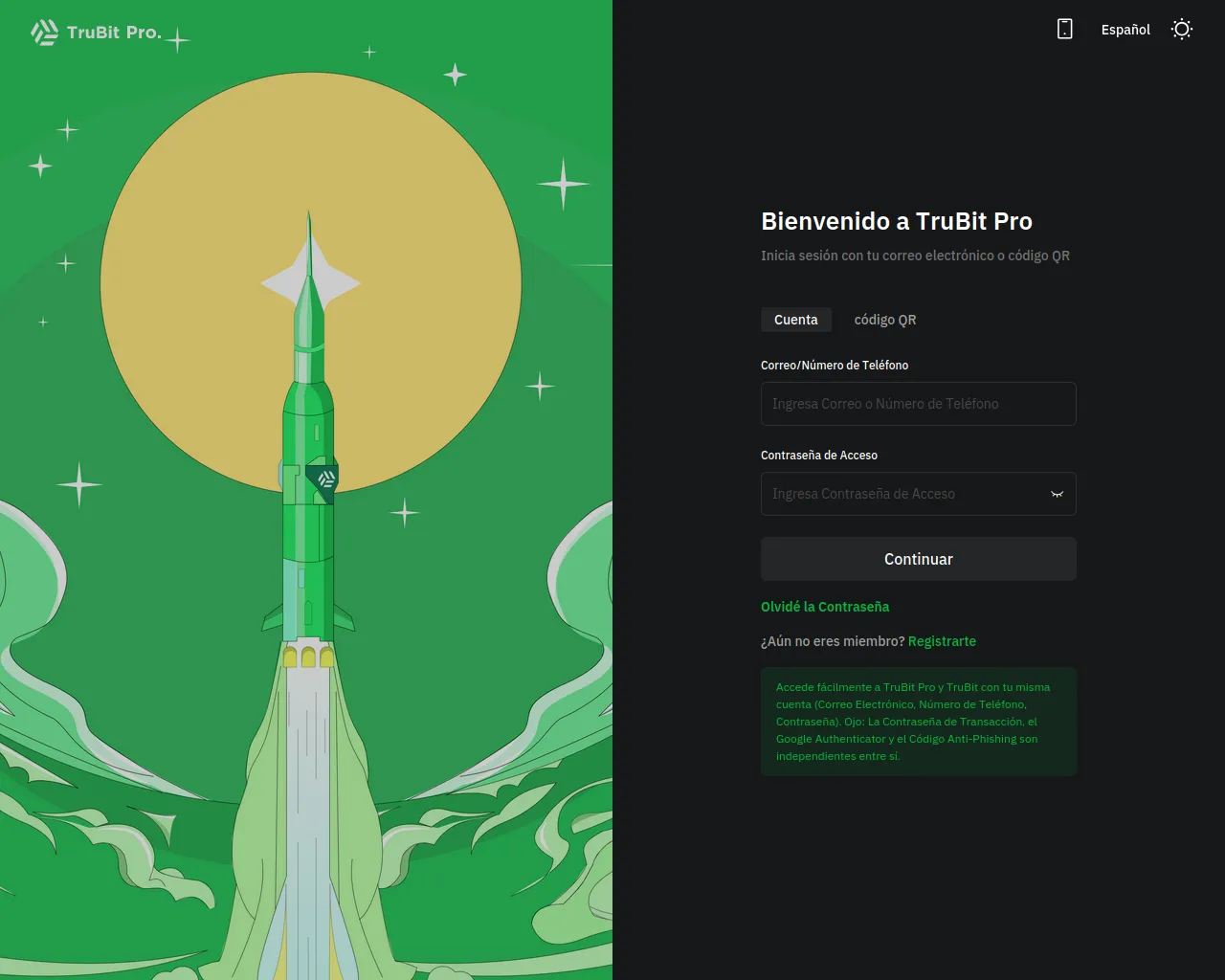Viewport: 1225px width, 980px height.
Task: Open the Olvidé la Contraseña link
Action: point(825,607)
